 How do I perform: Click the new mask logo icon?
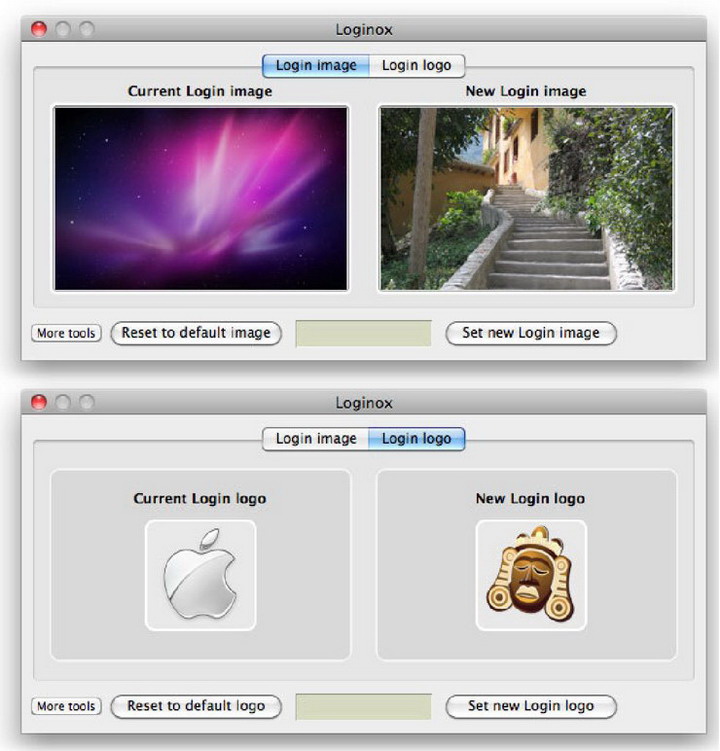click(531, 575)
